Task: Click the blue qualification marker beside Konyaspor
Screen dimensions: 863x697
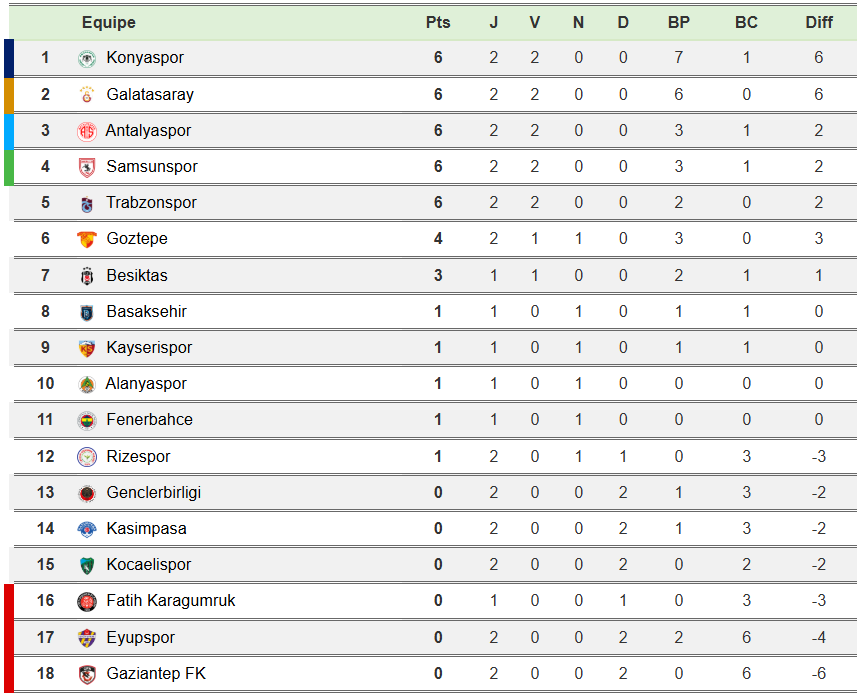Action: click(x=9, y=58)
